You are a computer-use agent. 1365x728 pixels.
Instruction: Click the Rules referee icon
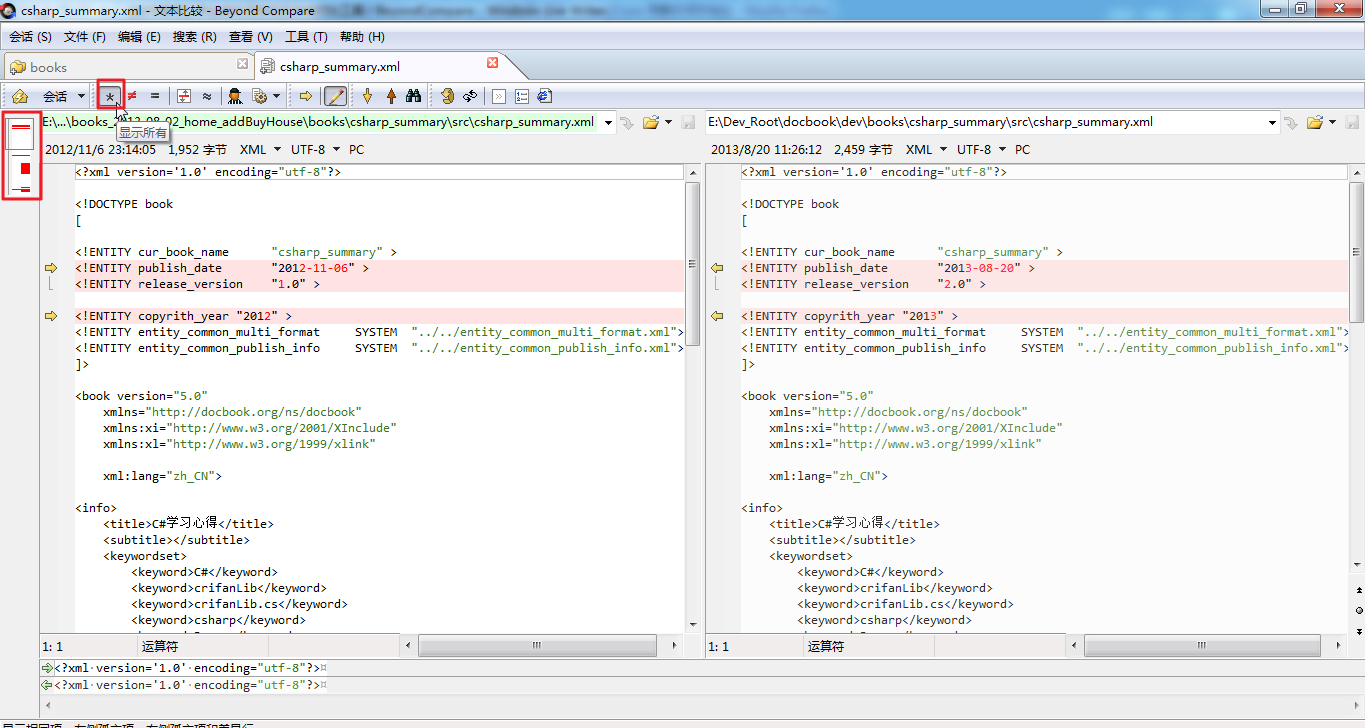234,96
